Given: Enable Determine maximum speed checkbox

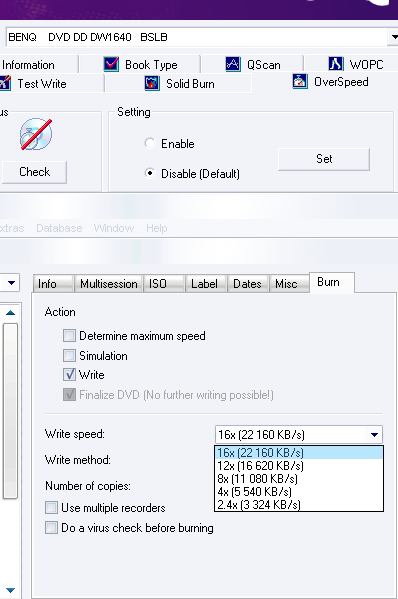Looking at the screenshot, I should point(69,336).
